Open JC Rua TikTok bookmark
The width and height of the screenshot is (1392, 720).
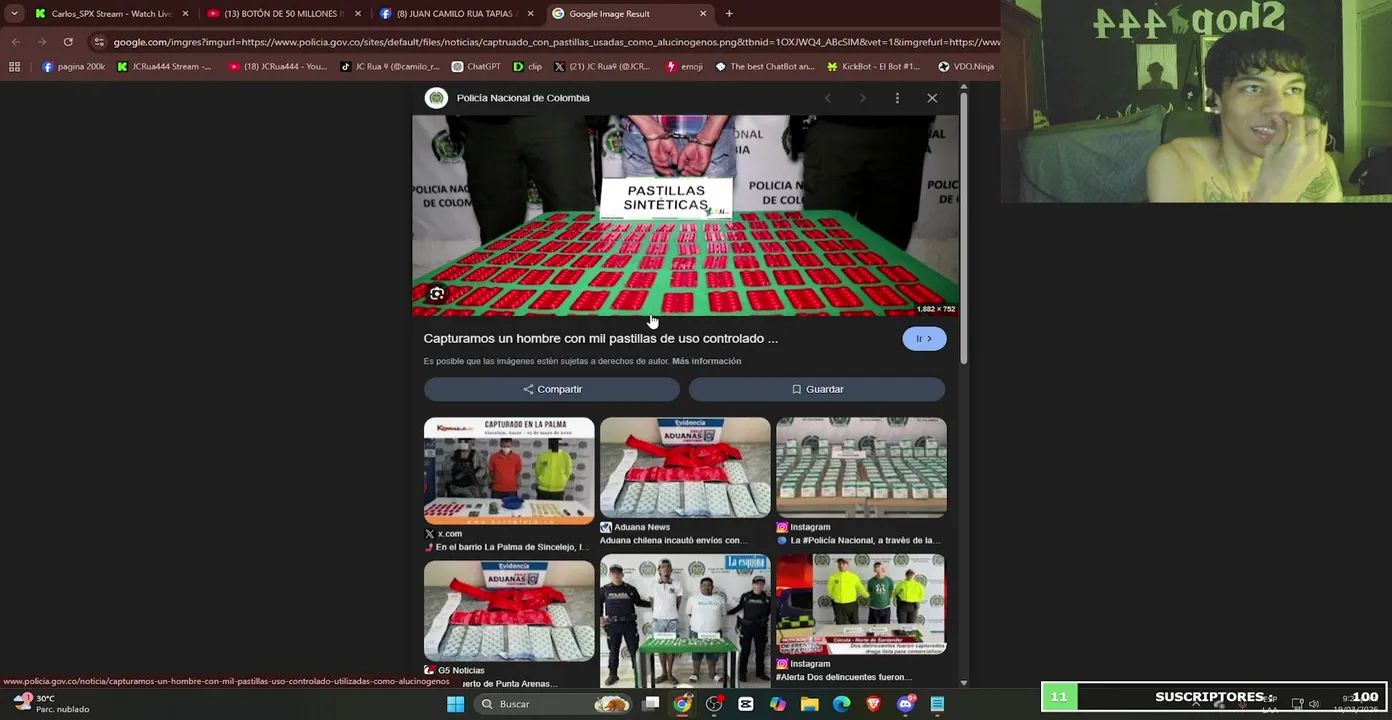(x=389, y=67)
